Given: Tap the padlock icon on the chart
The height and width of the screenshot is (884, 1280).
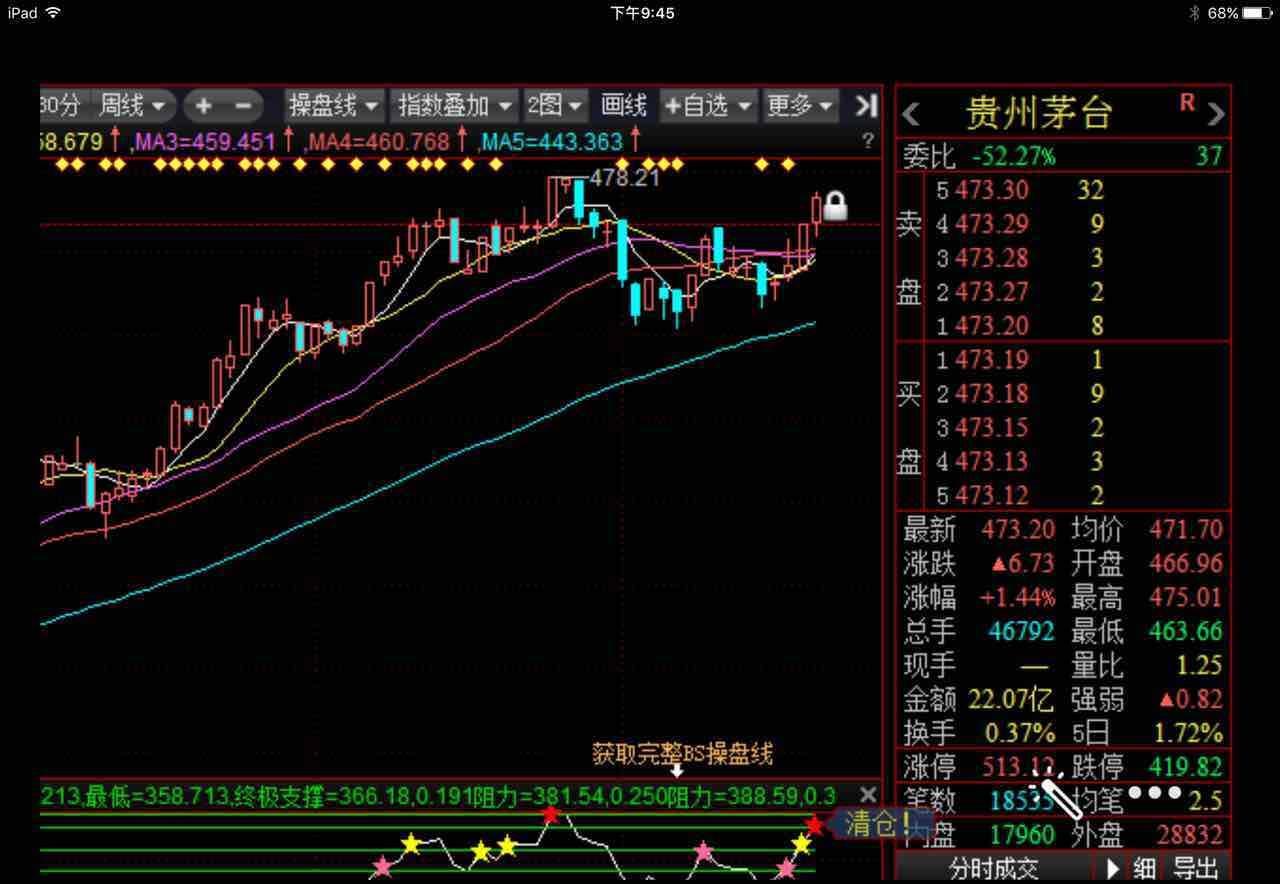Looking at the screenshot, I should coord(834,207).
